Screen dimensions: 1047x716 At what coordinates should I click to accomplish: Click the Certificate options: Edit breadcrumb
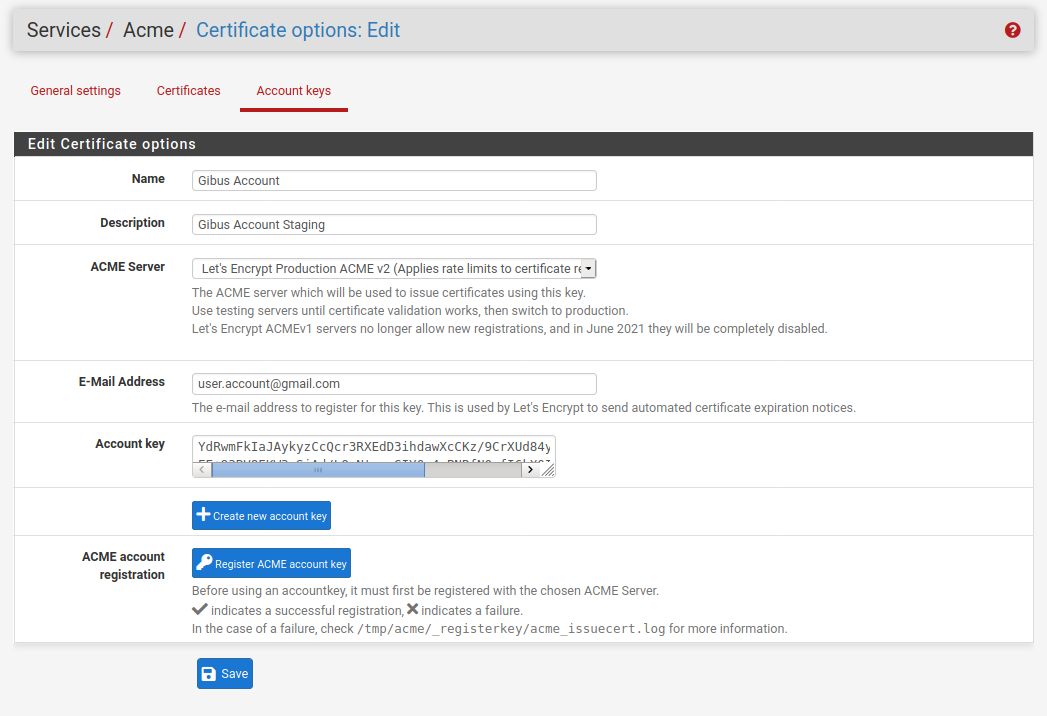[x=298, y=30]
